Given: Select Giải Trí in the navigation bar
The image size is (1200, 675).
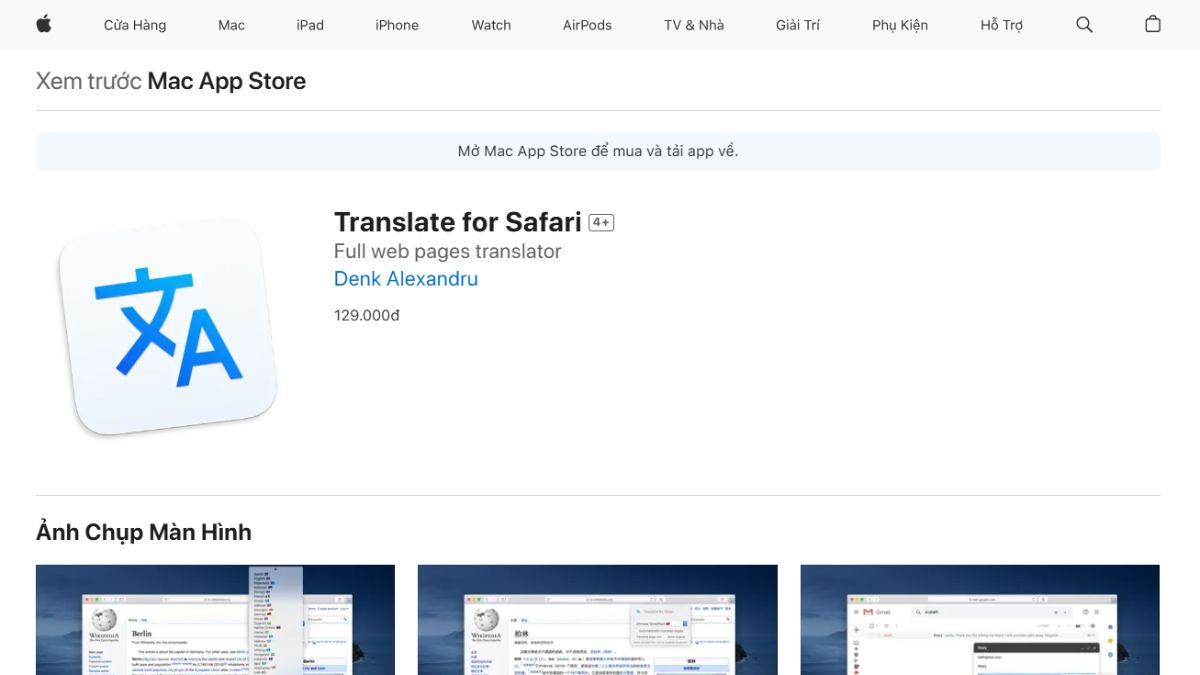Looking at the screenshot, I should click(798, 25).
